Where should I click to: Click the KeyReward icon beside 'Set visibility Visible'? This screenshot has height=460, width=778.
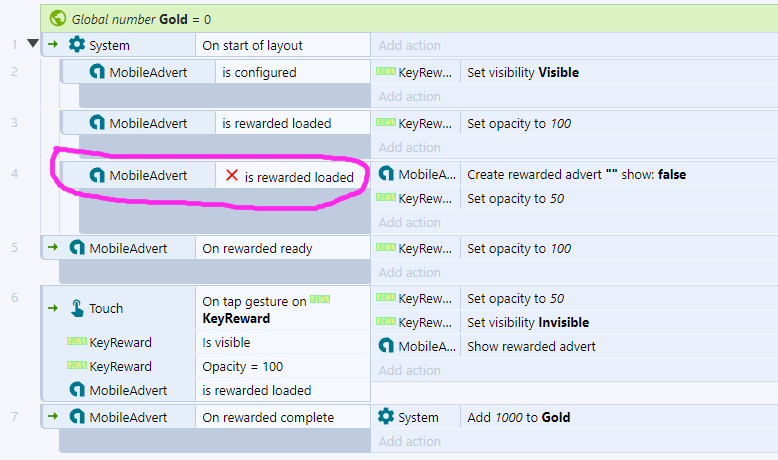[x=386, y=71]
